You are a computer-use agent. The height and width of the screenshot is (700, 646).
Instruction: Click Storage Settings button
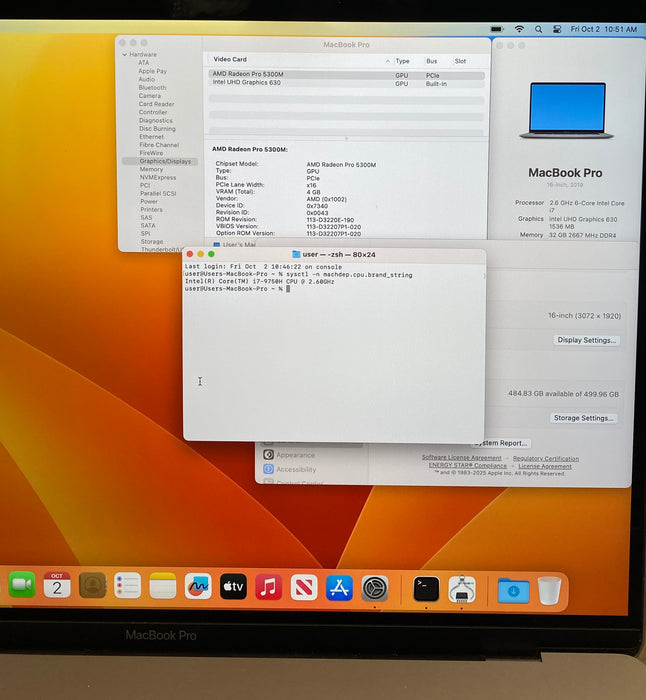coord(583,418)
